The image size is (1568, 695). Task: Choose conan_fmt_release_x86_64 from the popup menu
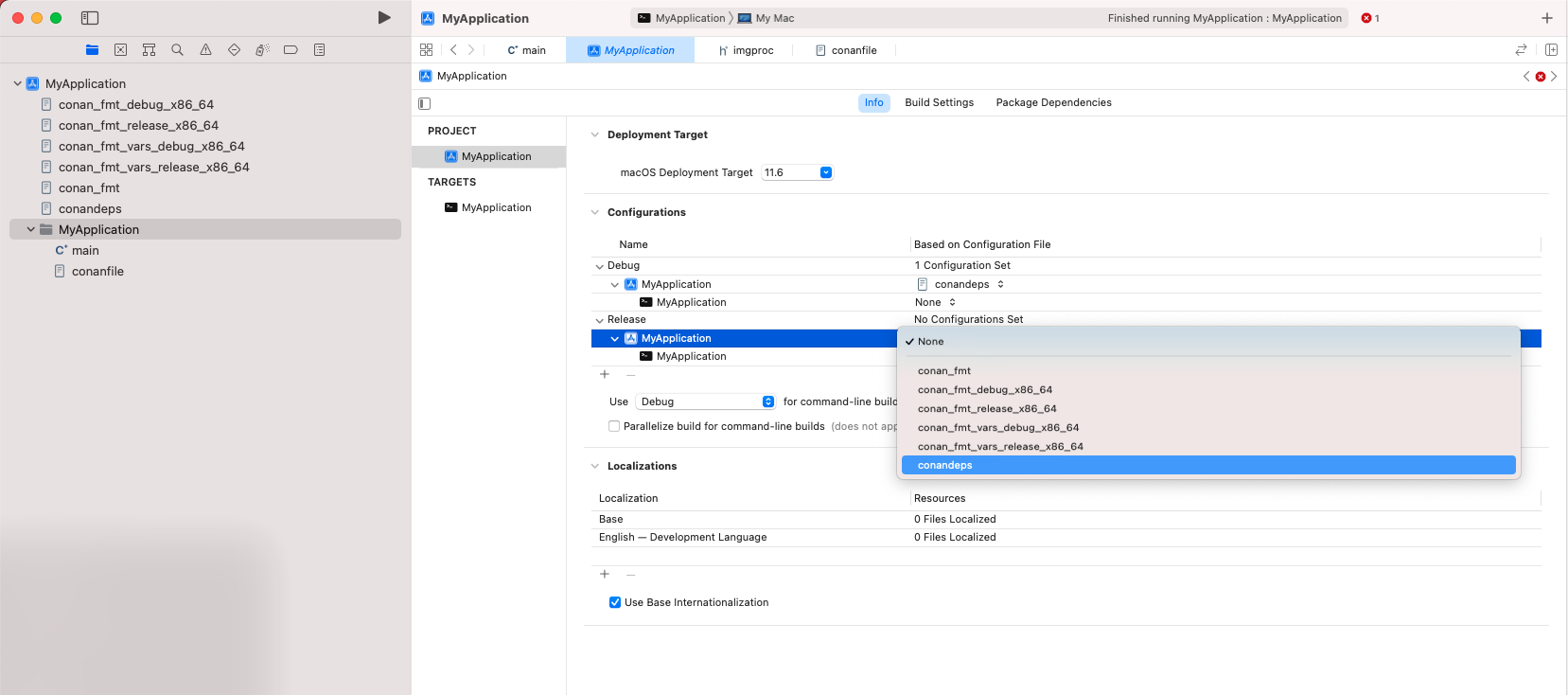coord(1208,409)
